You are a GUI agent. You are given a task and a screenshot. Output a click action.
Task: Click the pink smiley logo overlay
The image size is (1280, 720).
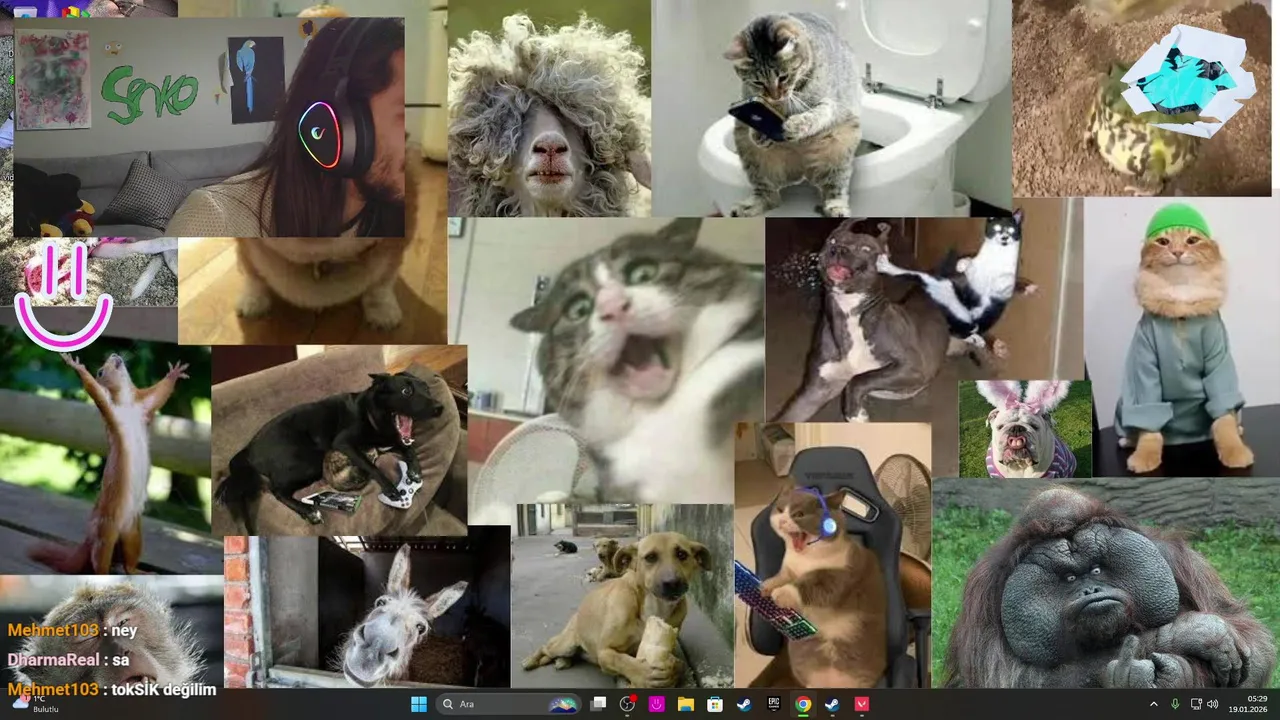62,295
